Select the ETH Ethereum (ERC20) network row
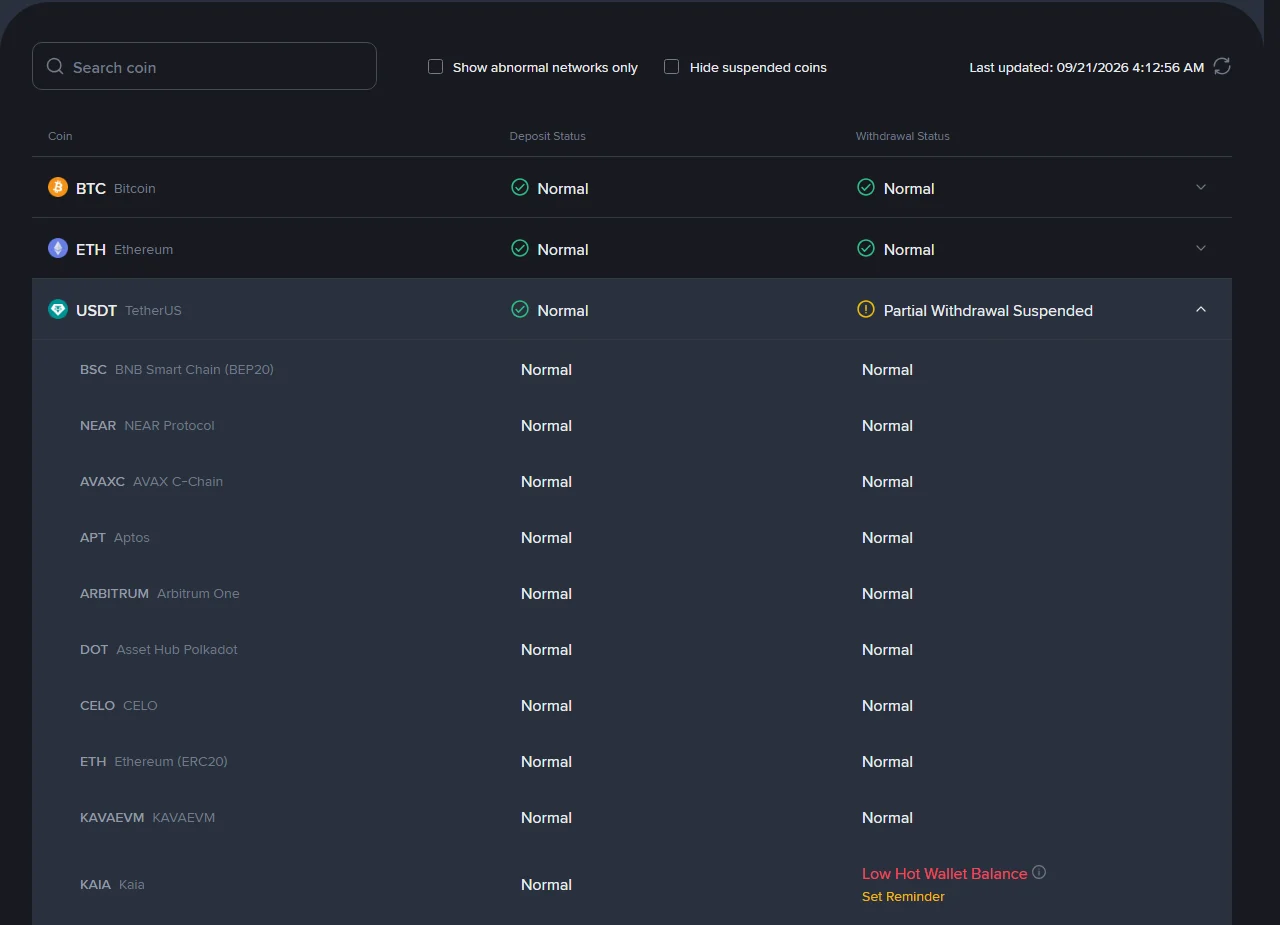This screenshot has height=925, width=1280. [632, 762]
